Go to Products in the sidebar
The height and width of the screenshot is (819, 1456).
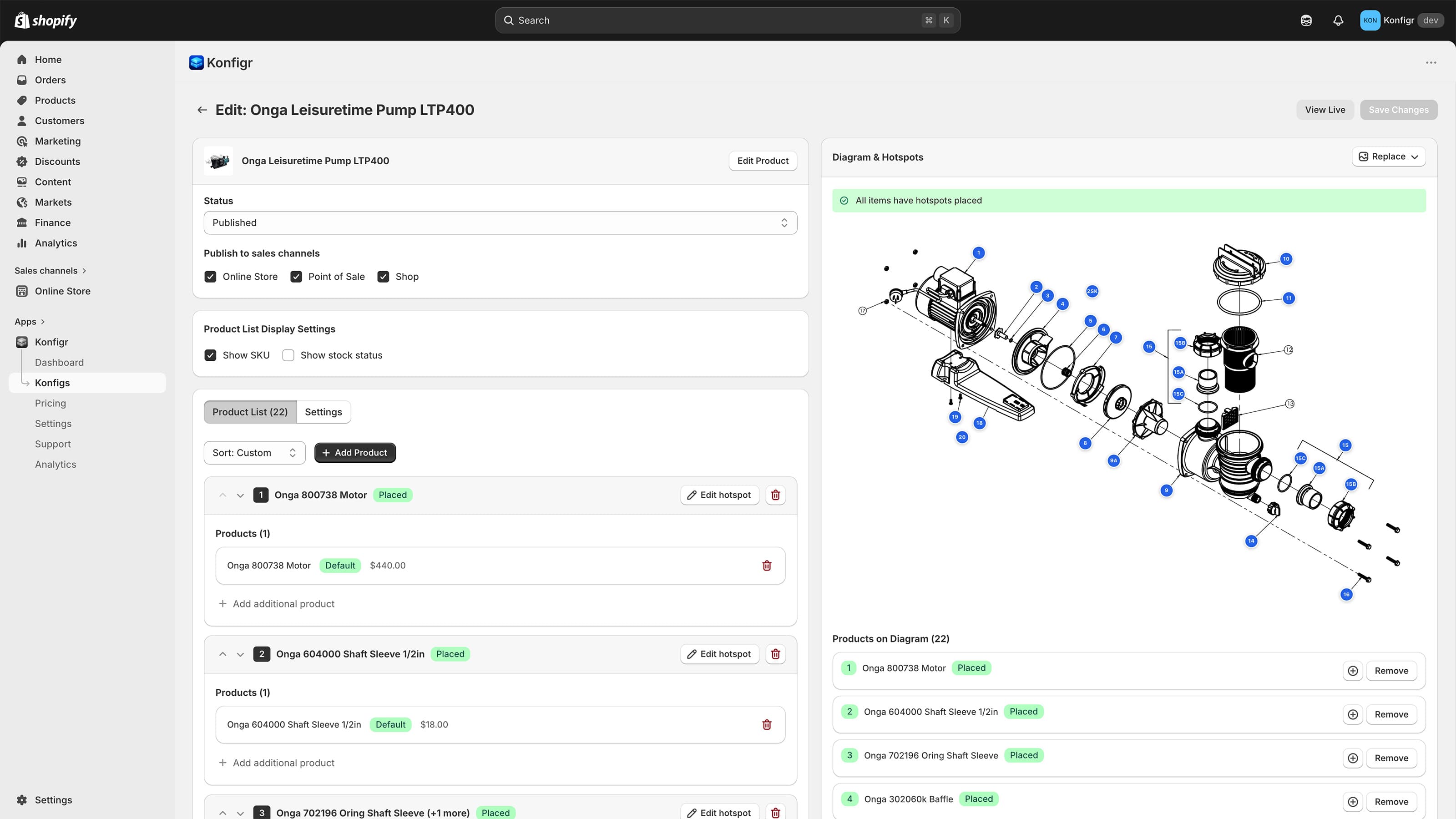[x=55, y=100]
